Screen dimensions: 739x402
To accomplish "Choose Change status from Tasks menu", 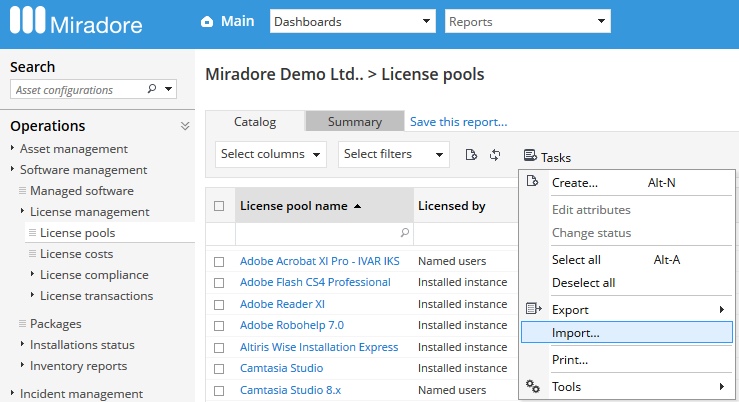I will click(591, 233).
